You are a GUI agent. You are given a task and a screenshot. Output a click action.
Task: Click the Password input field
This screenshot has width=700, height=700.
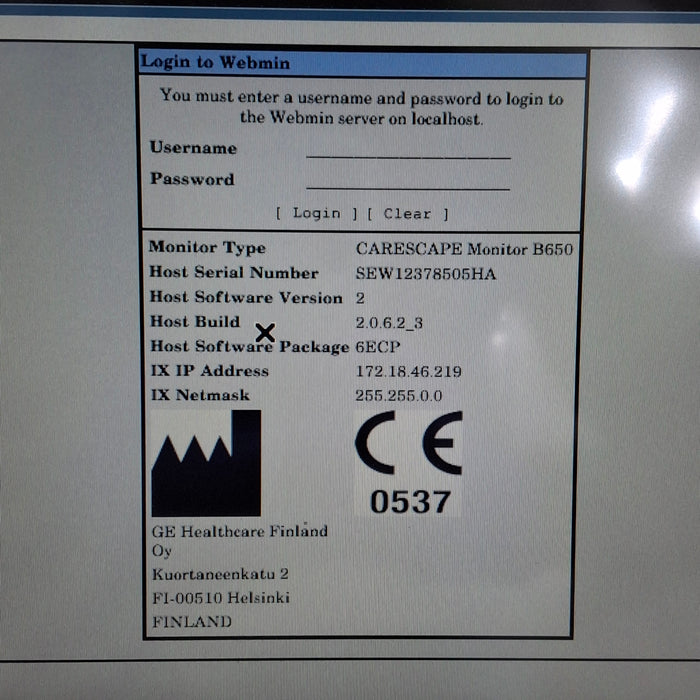click(408, 181)
